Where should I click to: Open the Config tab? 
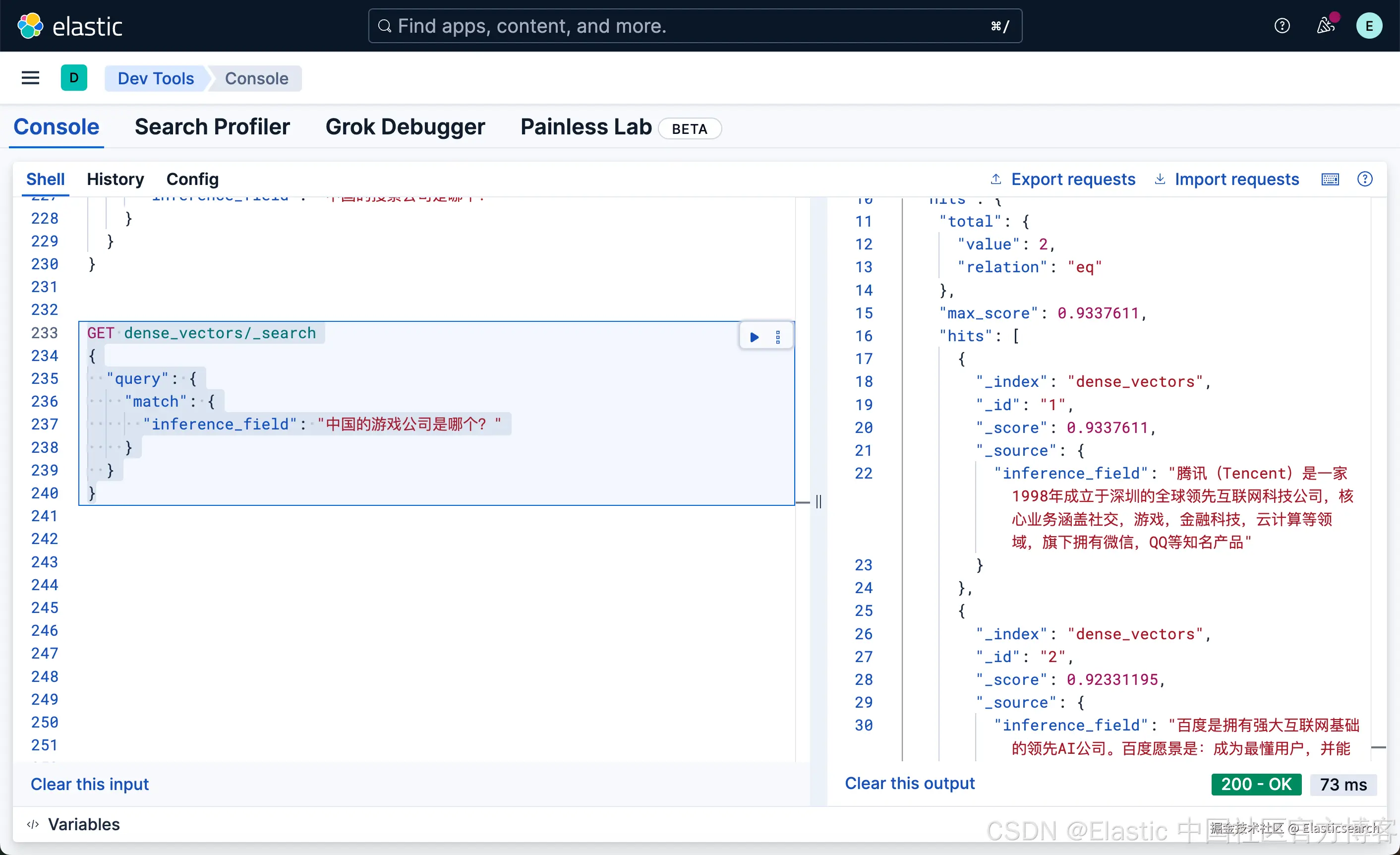coord(192,180)
